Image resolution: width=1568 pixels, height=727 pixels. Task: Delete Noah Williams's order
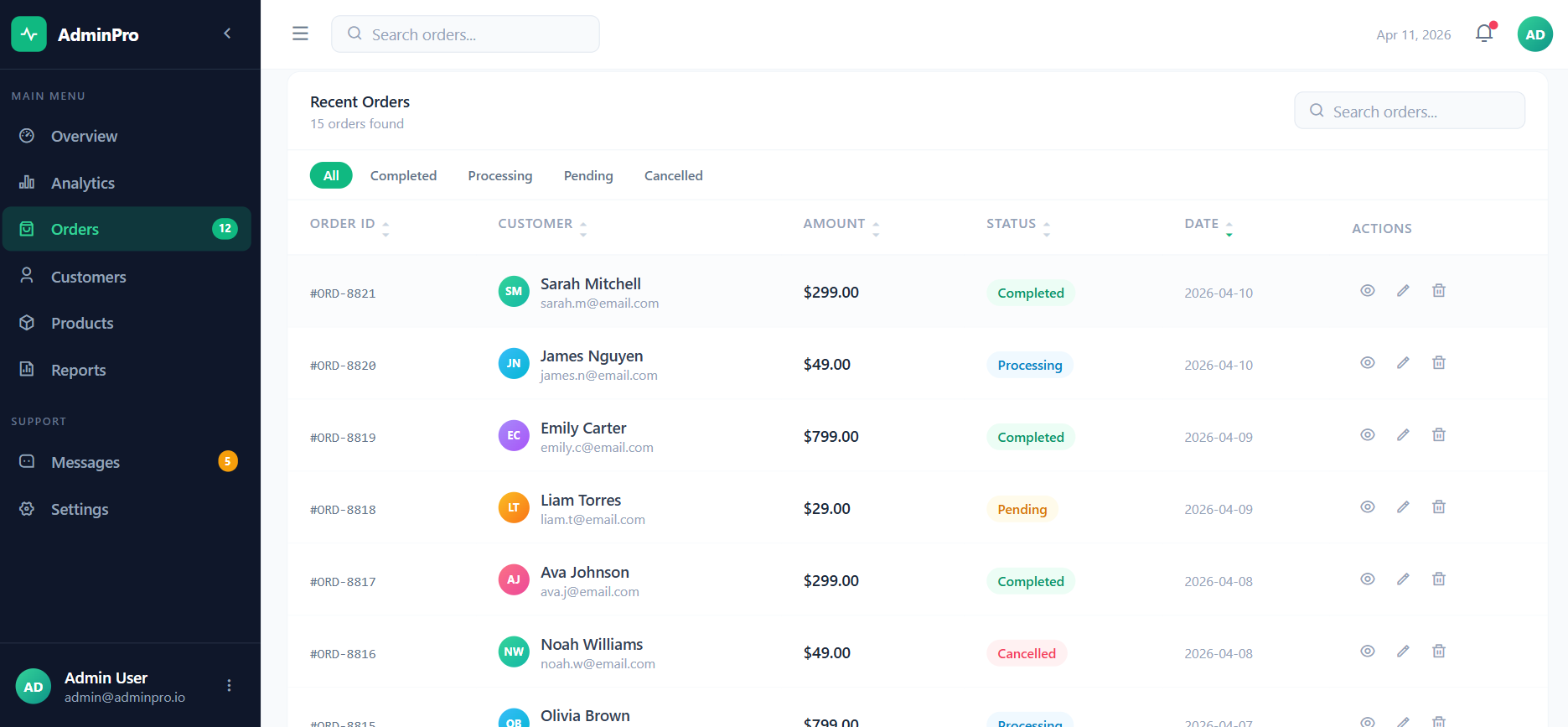pos(1439,652)
